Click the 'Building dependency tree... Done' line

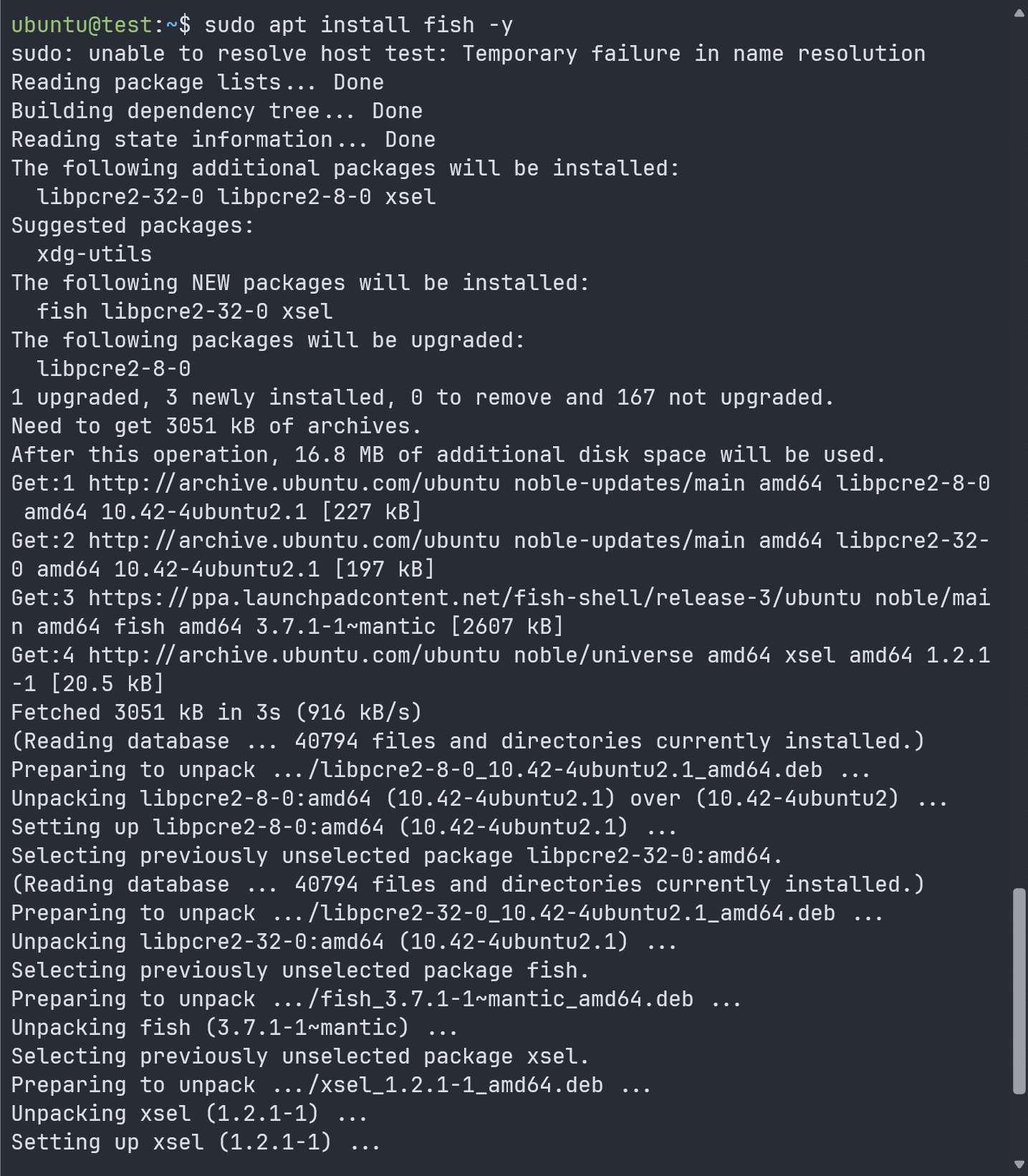(217, 111)
